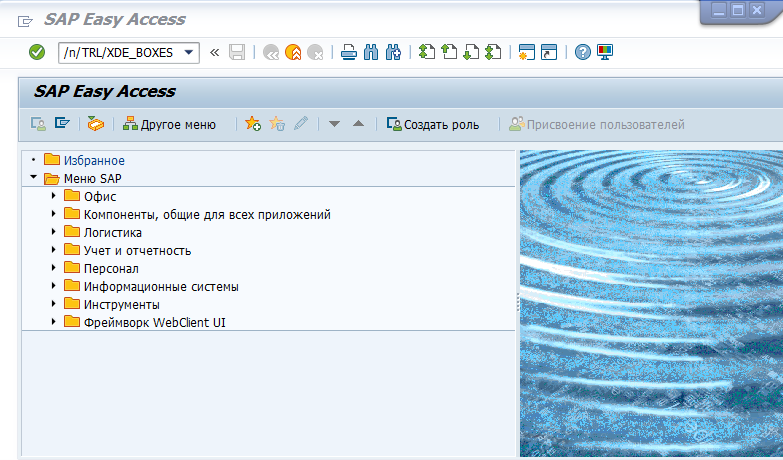Click the Find binoculars icon
The height and width of the screenshot is (460, 783).
click(x=371, y=52)
